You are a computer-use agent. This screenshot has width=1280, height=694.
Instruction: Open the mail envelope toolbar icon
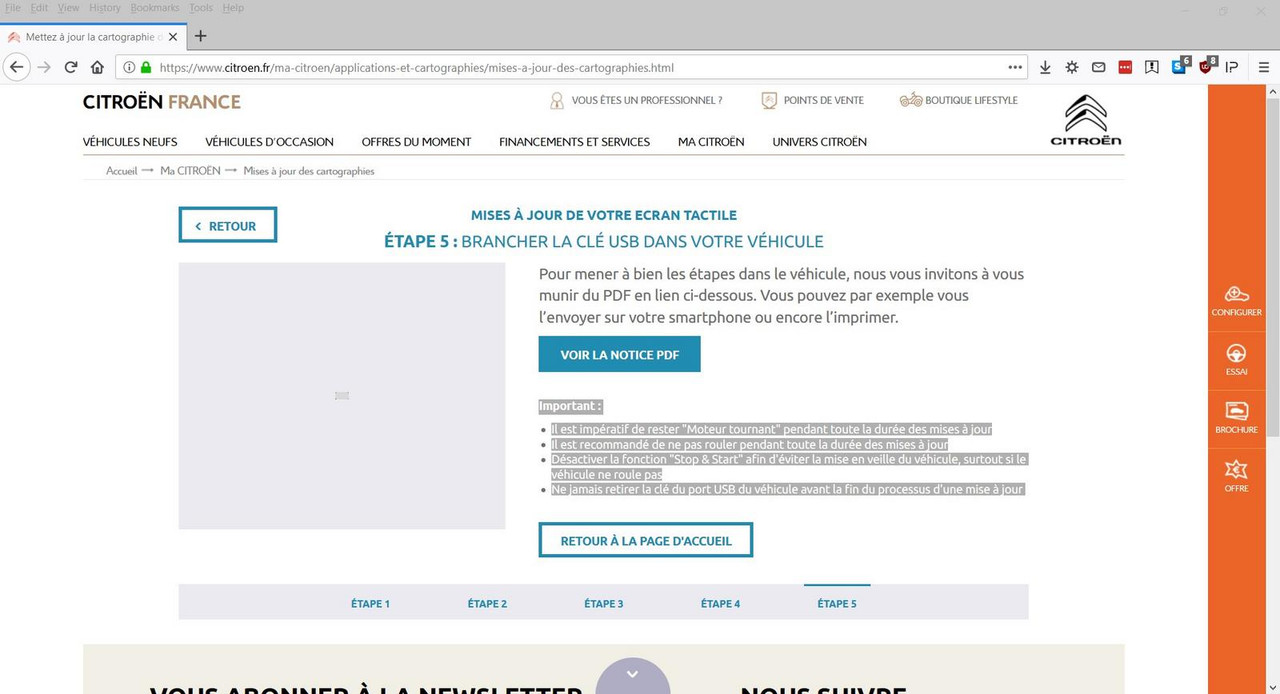(1098, 67)
